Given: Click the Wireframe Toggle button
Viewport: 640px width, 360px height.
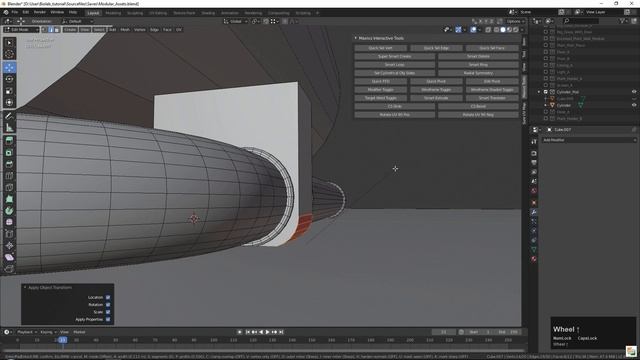Looking at the screenshot, I should click(x=436, y=90).
